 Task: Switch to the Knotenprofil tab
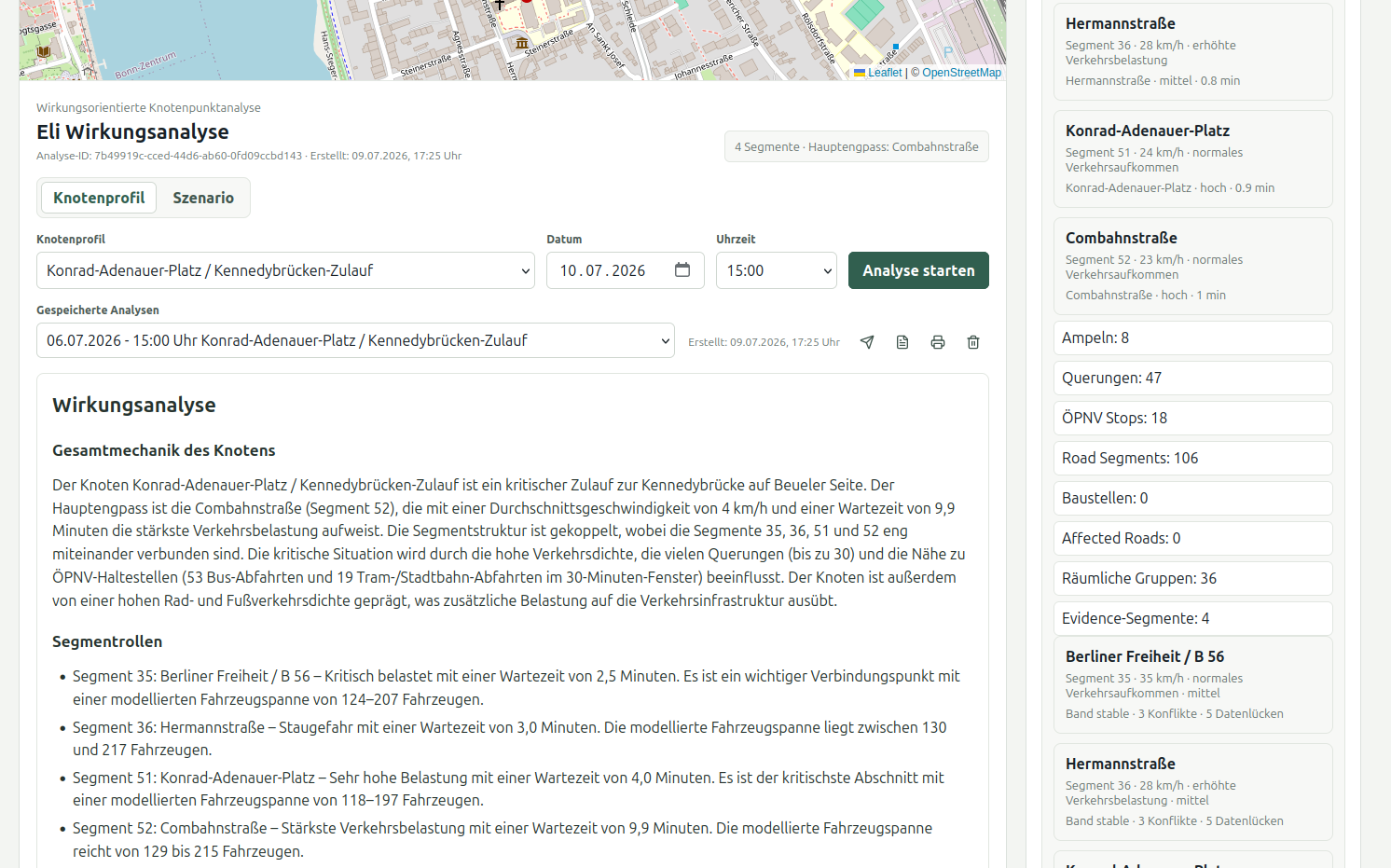(x=99, y=198)
